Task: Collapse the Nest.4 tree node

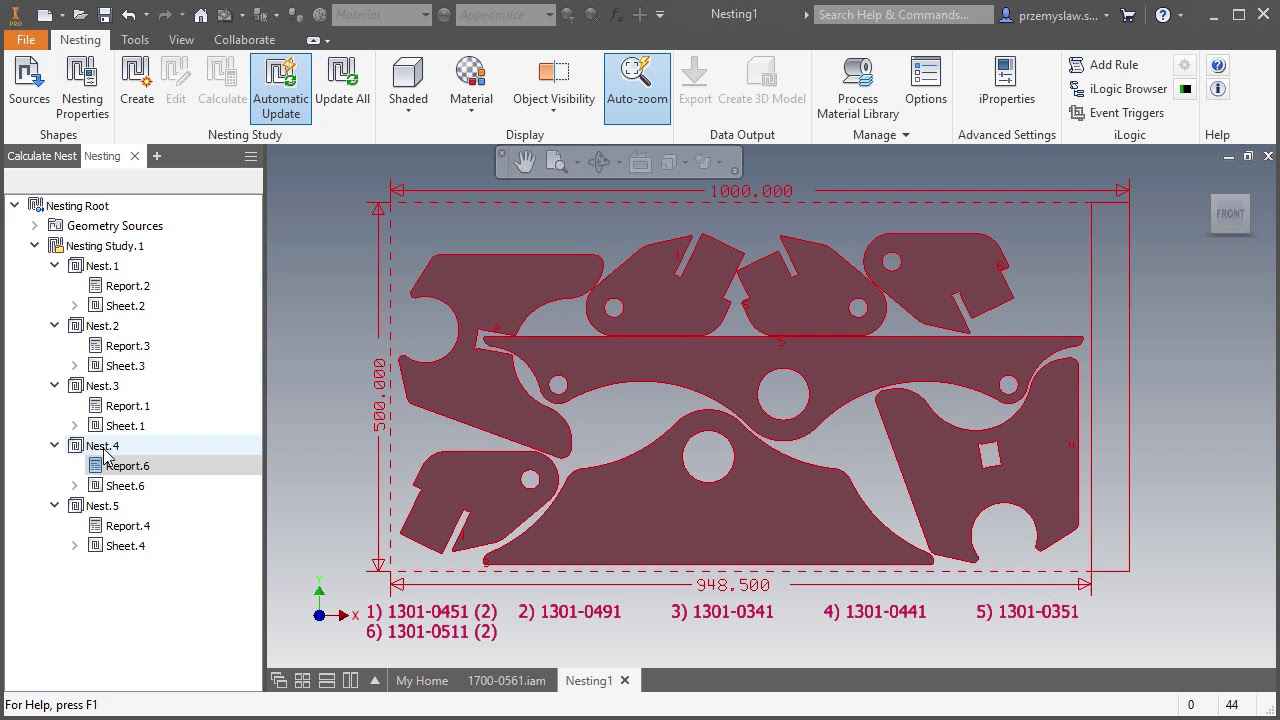Action: 55,446
